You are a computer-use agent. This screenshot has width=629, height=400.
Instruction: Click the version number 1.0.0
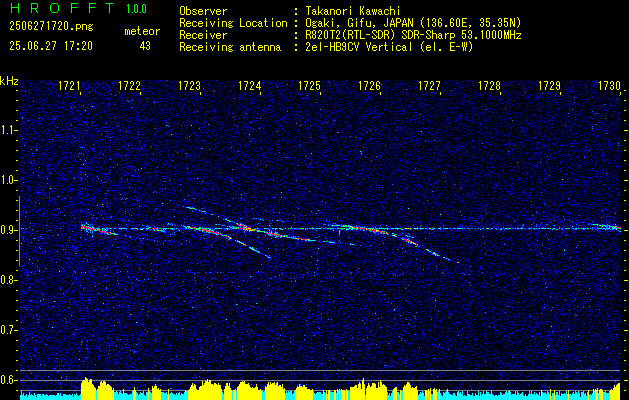pyautogui.click(x=136, y=9)
